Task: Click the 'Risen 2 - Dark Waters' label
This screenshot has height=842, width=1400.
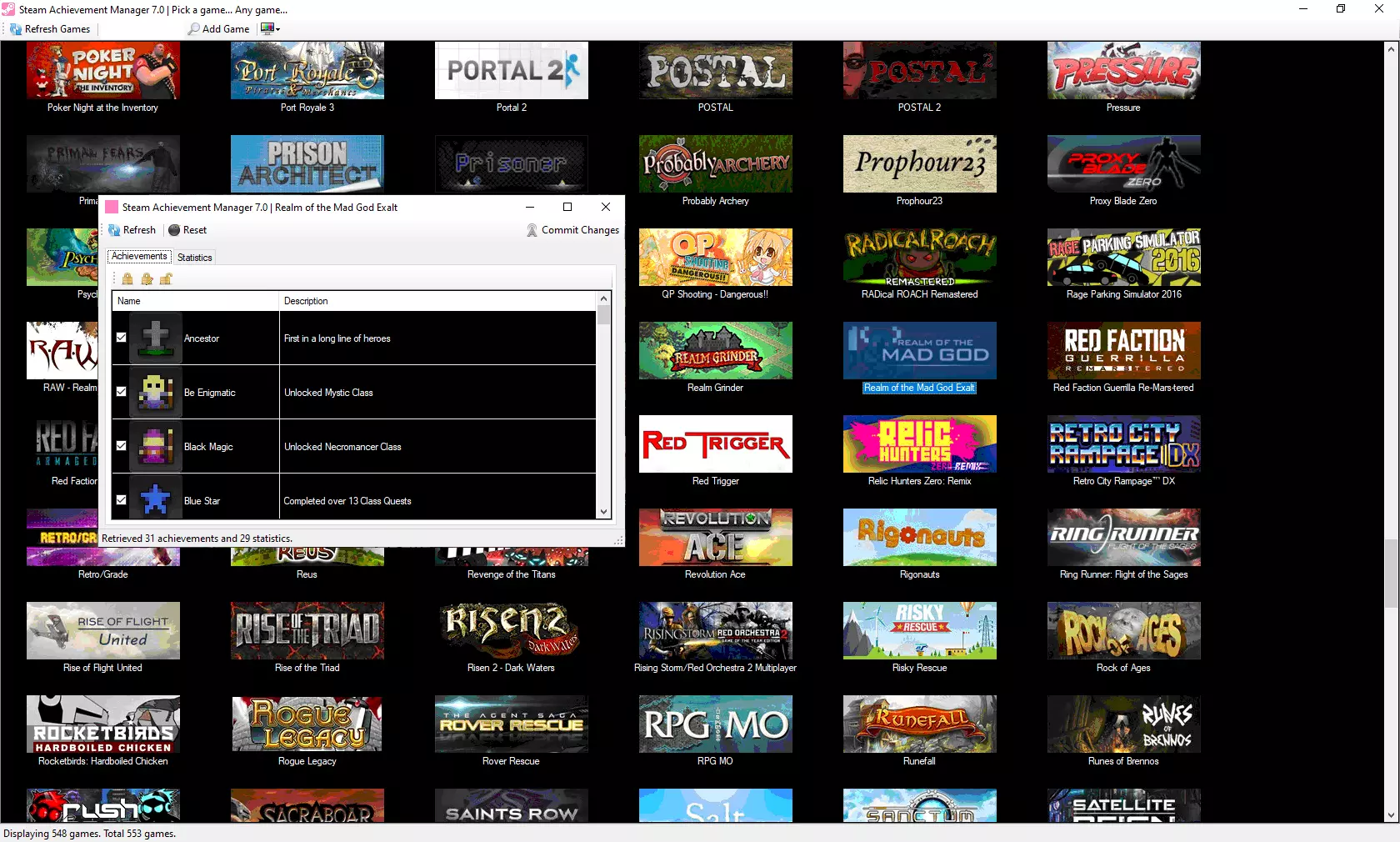Action: pyautogui.click(x=511, y=668)
